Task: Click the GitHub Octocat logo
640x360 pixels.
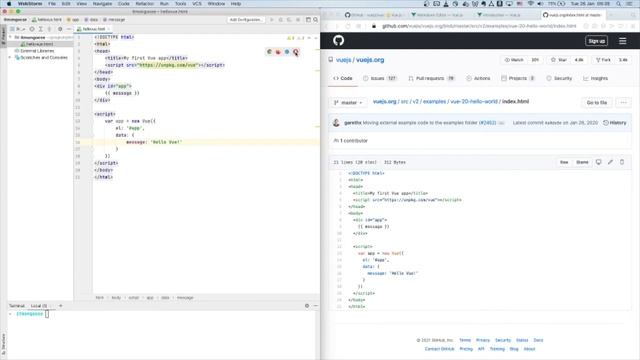Action: click(338, 40)
